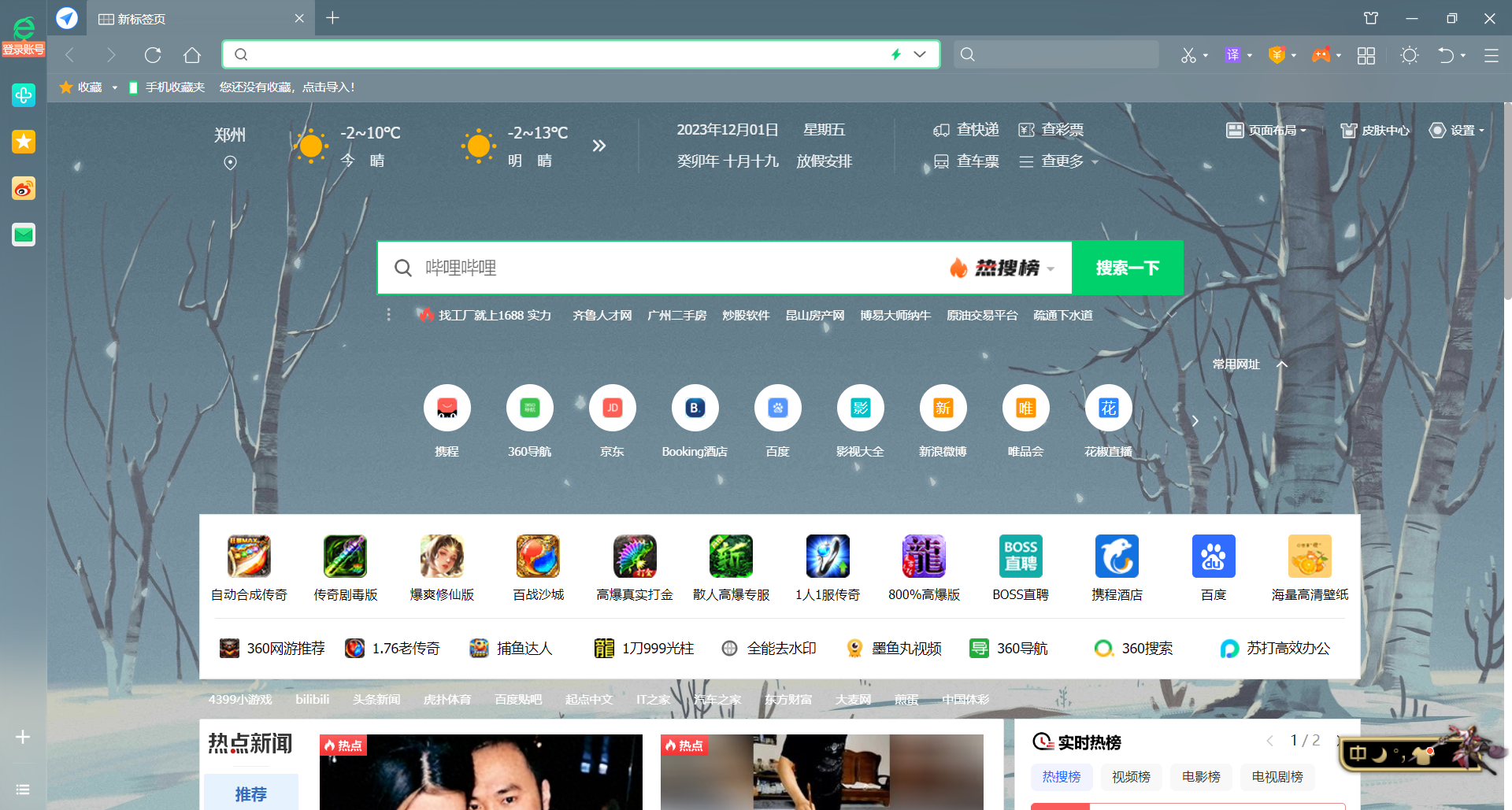Open the 手机收藏夹 bookmark
The image size is (1512, 810).
click(x=167, y=87)
